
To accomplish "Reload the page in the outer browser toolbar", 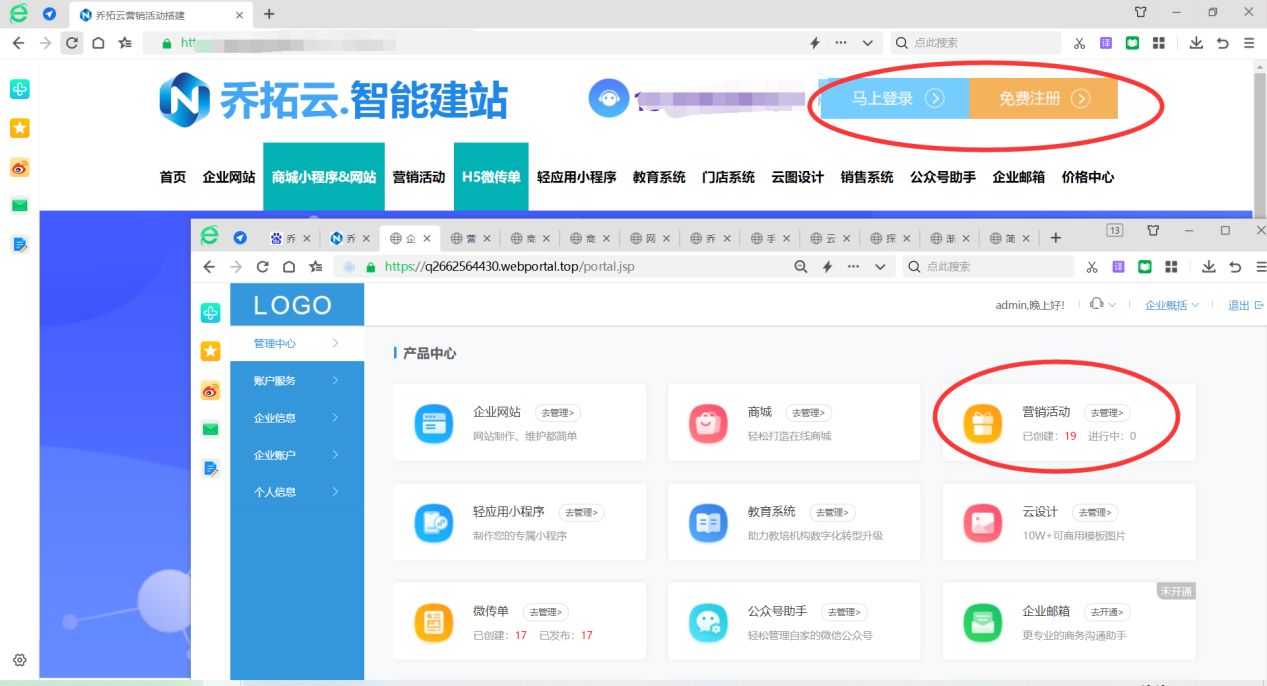I will coord(72,43).
